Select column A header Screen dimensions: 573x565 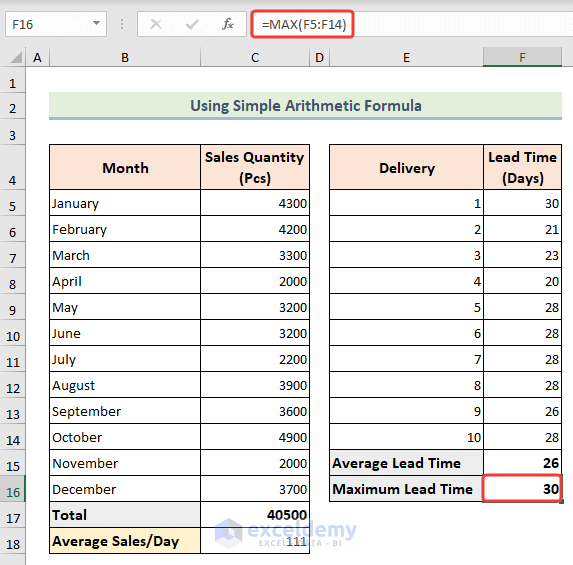37,57
